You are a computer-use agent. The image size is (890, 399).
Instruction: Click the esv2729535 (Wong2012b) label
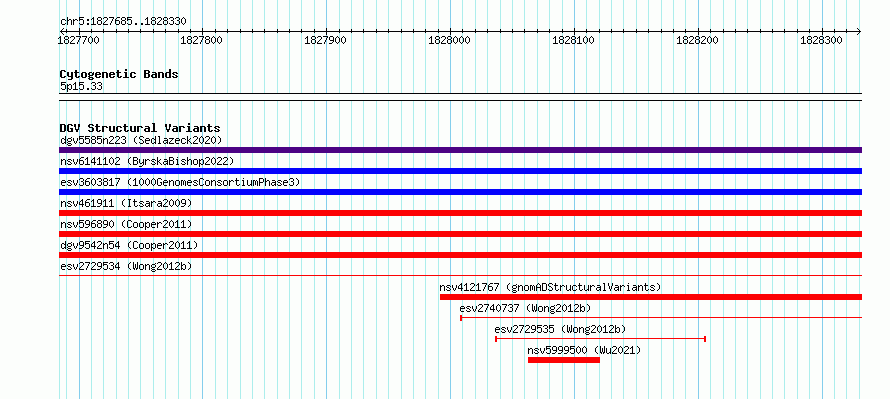click(560, 329)
